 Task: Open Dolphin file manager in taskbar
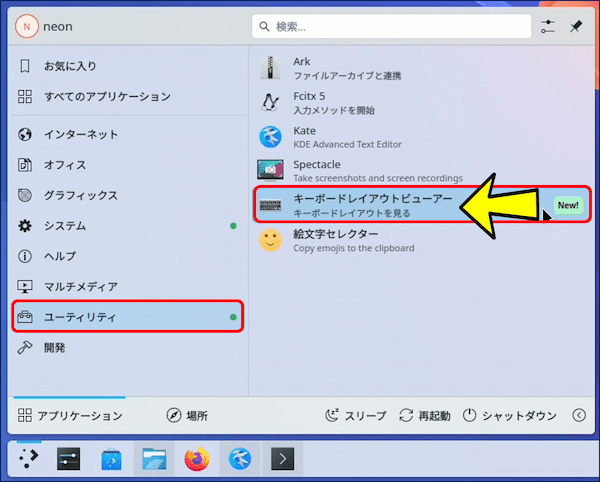(x=154, y=459)
